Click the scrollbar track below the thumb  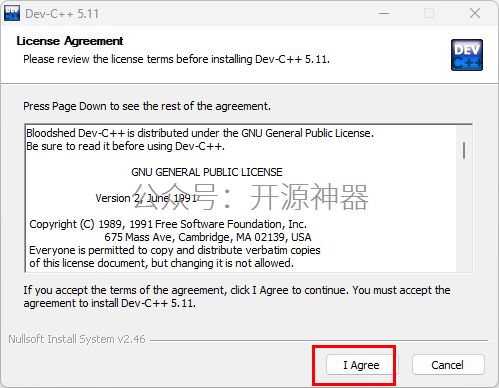tap(464, 215)
